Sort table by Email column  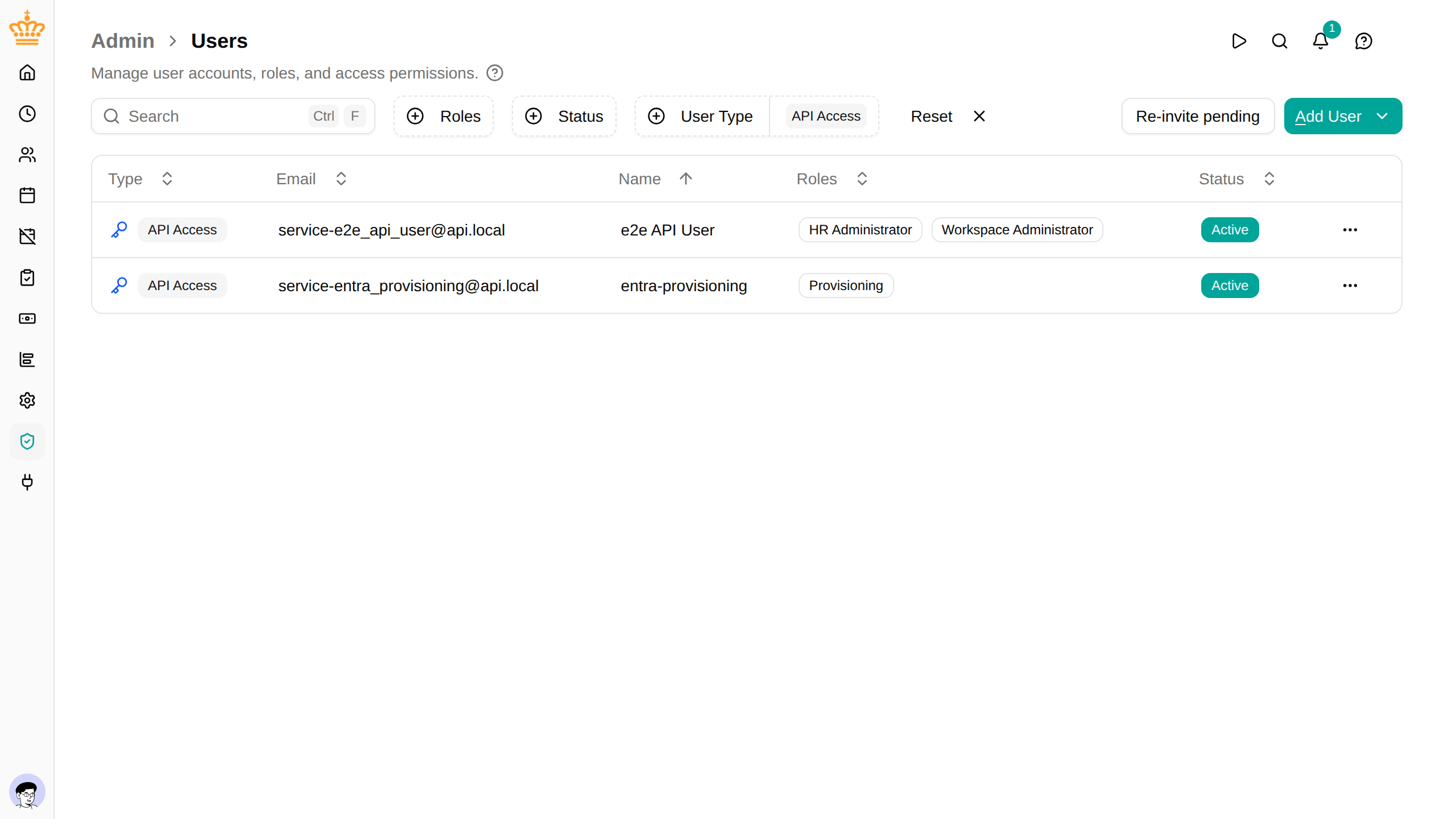coord(311,179)
